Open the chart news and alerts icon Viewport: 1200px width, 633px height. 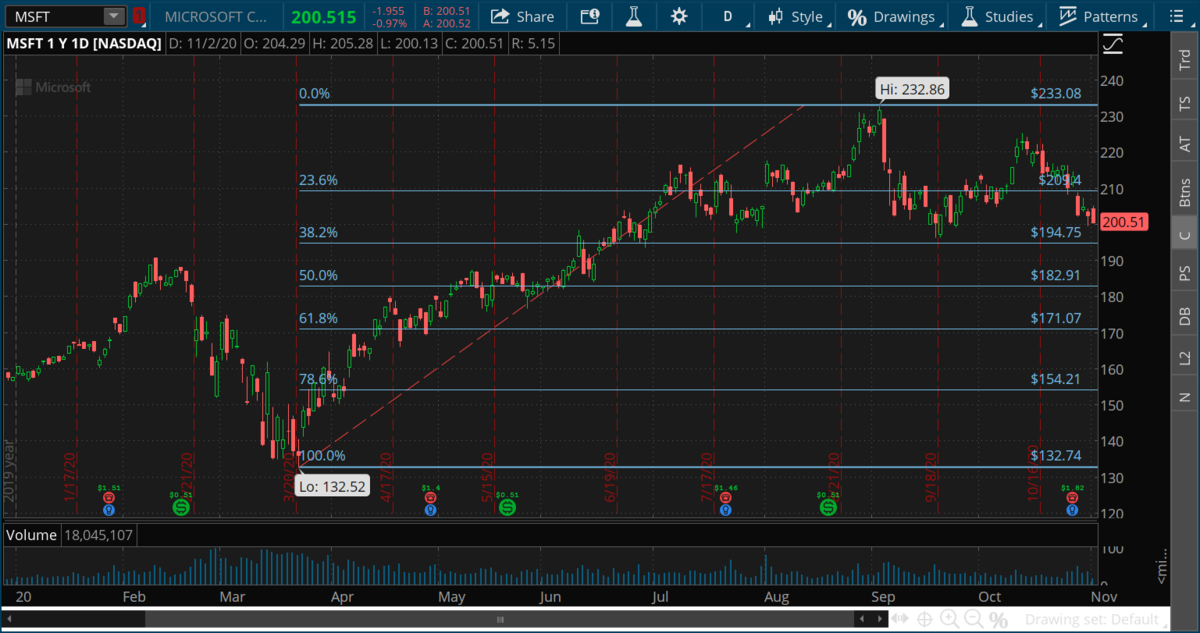pyautogui.click(x=590, y=16)
